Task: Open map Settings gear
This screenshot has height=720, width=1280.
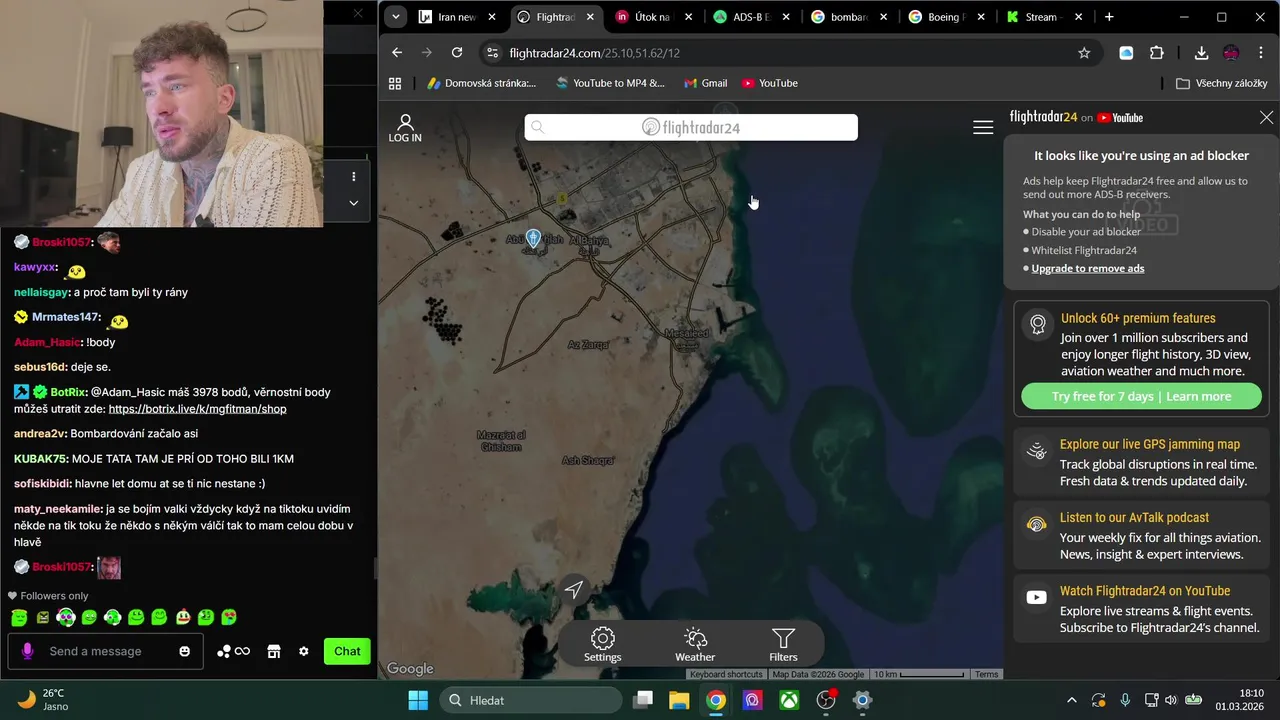Action: coord(602,644)
